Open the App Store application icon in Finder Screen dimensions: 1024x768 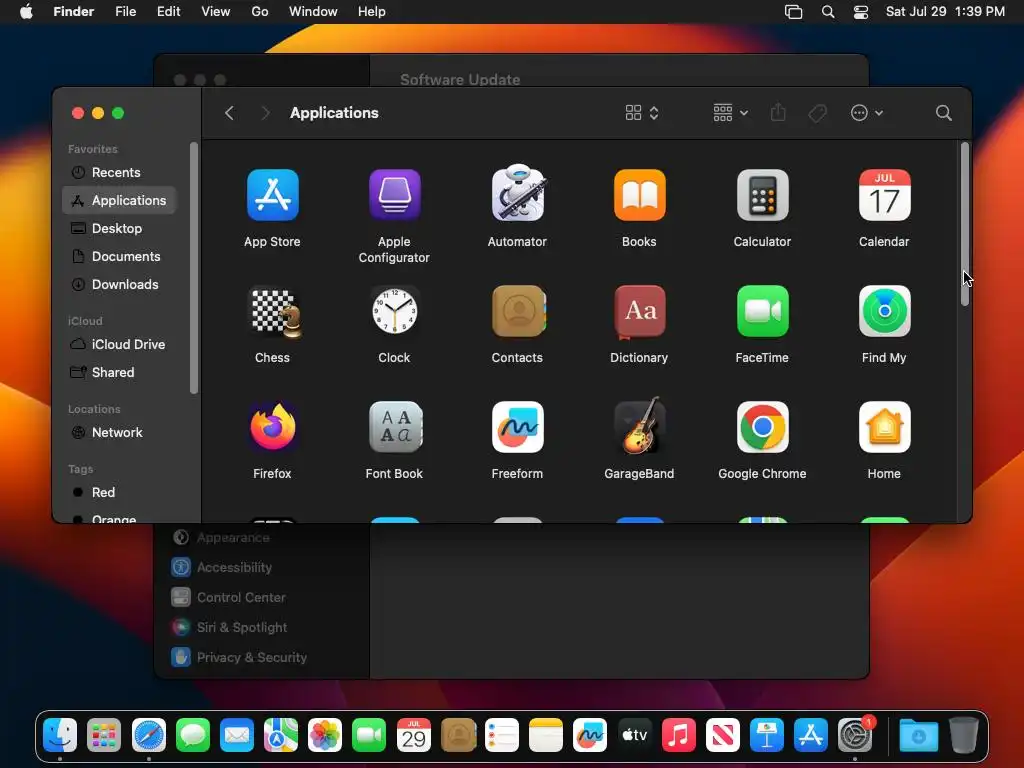pos(272,195)
